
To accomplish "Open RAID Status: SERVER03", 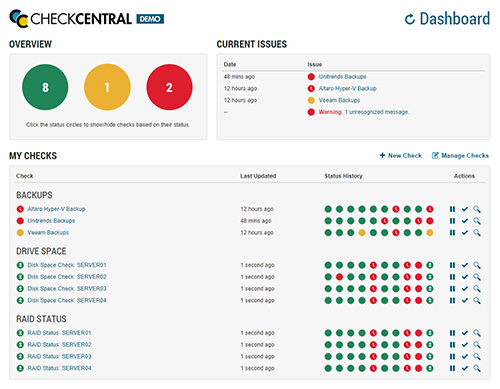I will click(59, 356).
